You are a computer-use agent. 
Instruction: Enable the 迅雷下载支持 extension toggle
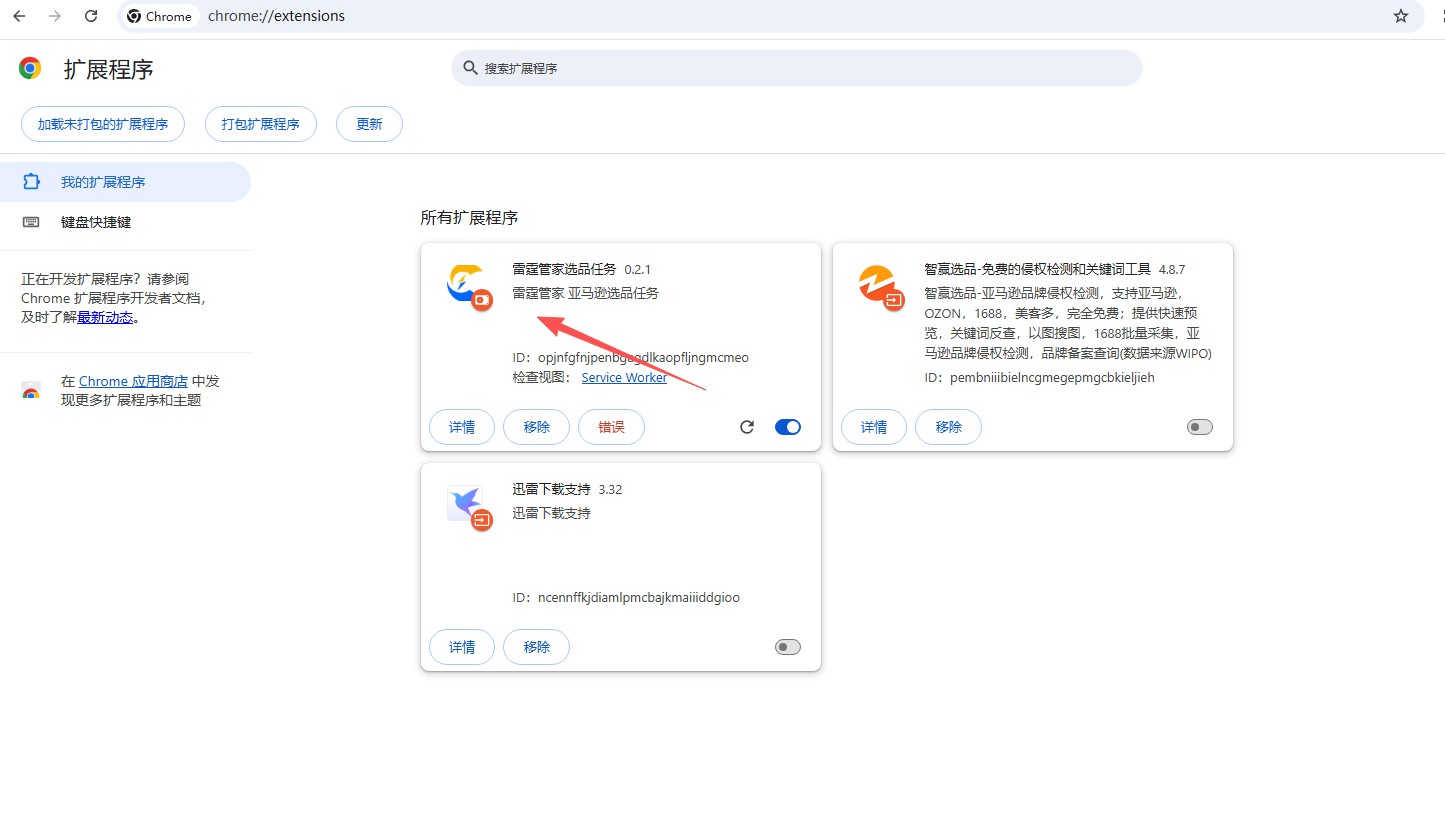tap(788, 647)
